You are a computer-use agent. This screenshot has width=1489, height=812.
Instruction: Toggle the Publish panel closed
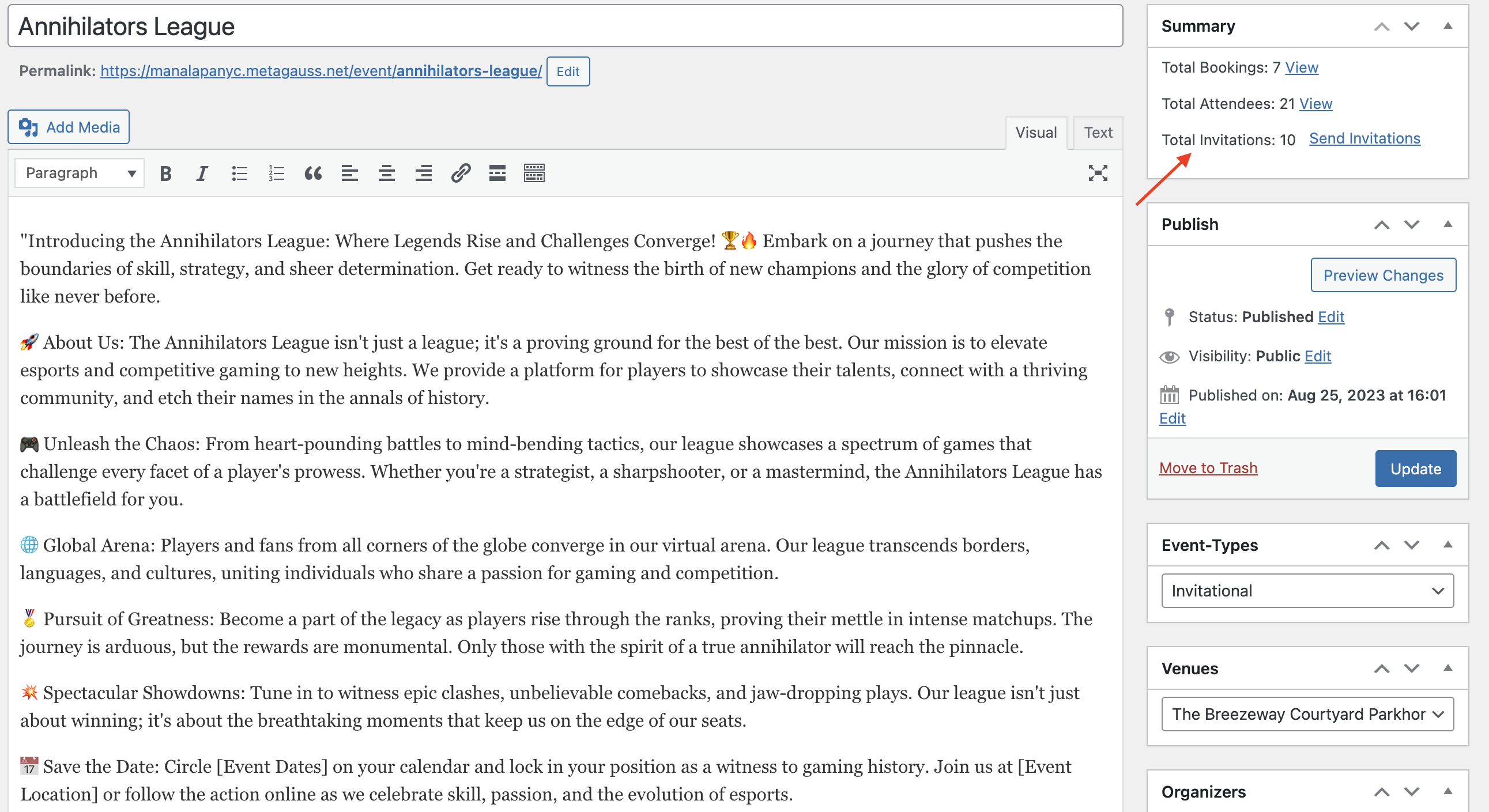[1447, 225]
